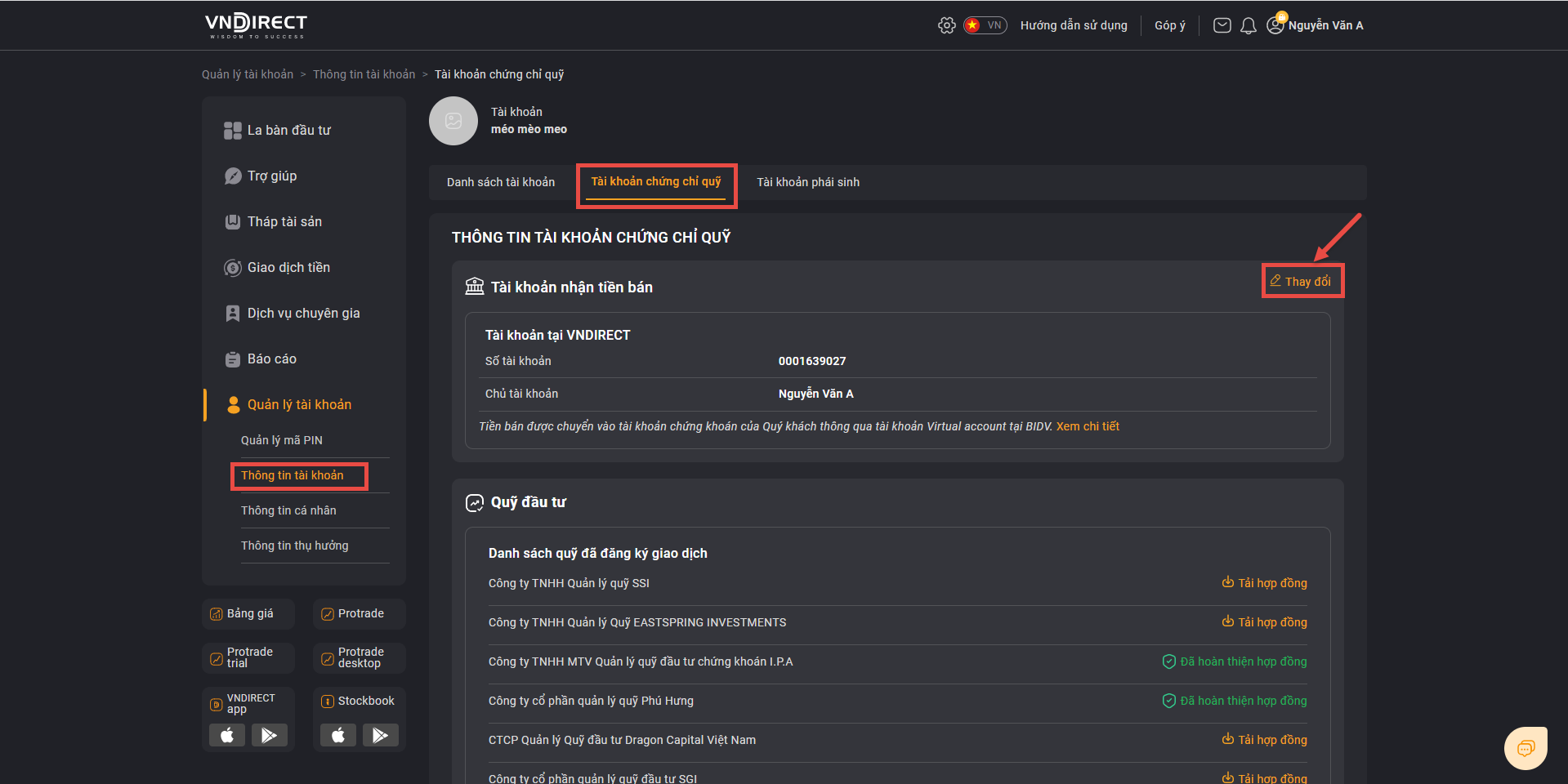Open Dịch vụ chuyên gia sidebar item
The width and height of the screenshot is (1568, 784).
[303, 313]
